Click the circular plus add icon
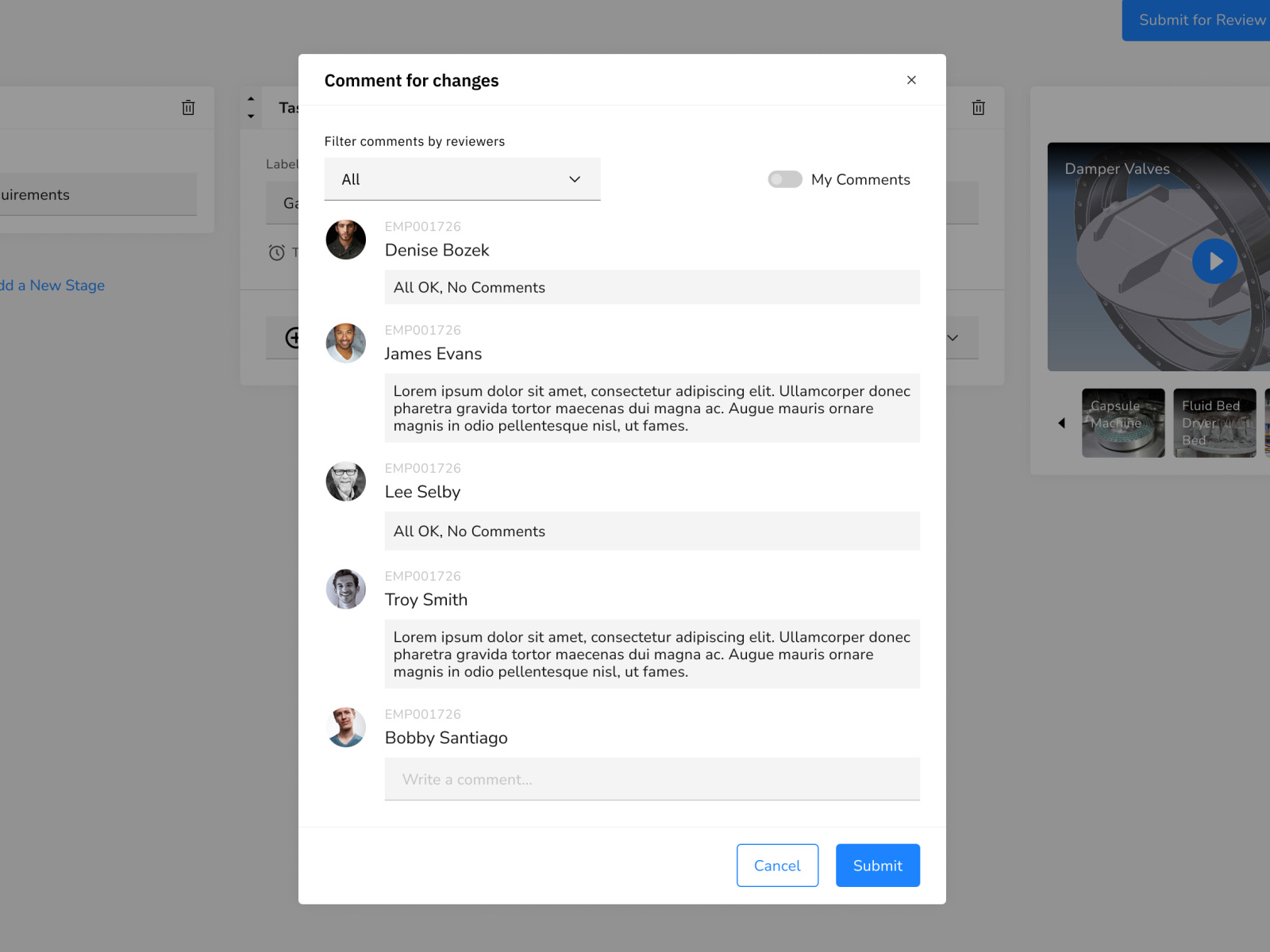 tap(294, 337)
